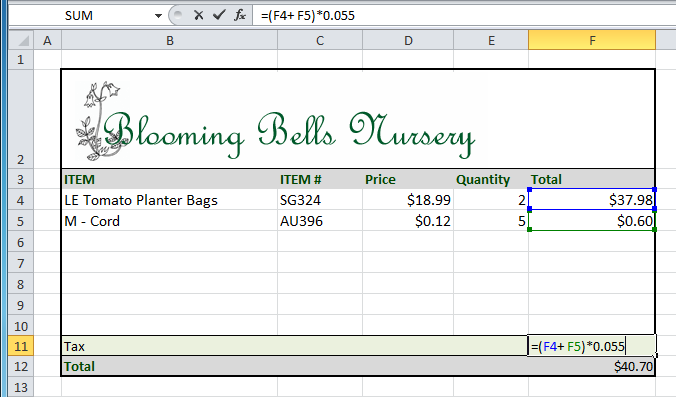Select row 3 header

coord(21,179)
